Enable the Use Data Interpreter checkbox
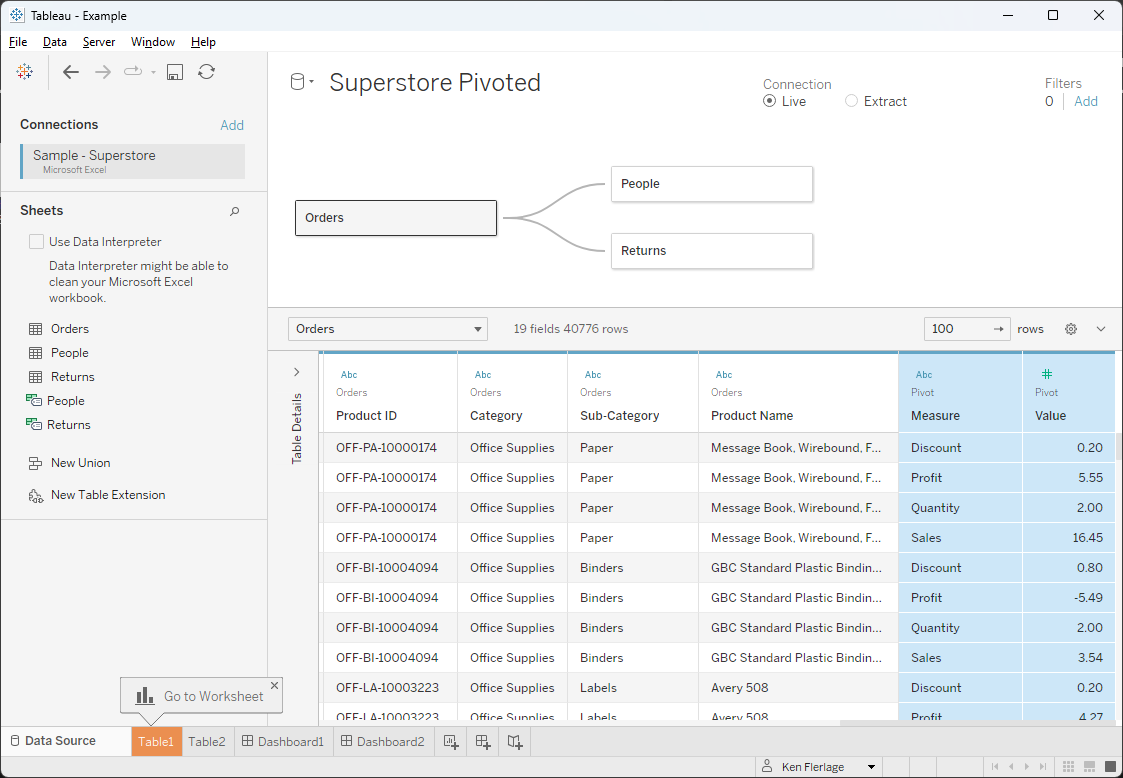 click(36, 241)
